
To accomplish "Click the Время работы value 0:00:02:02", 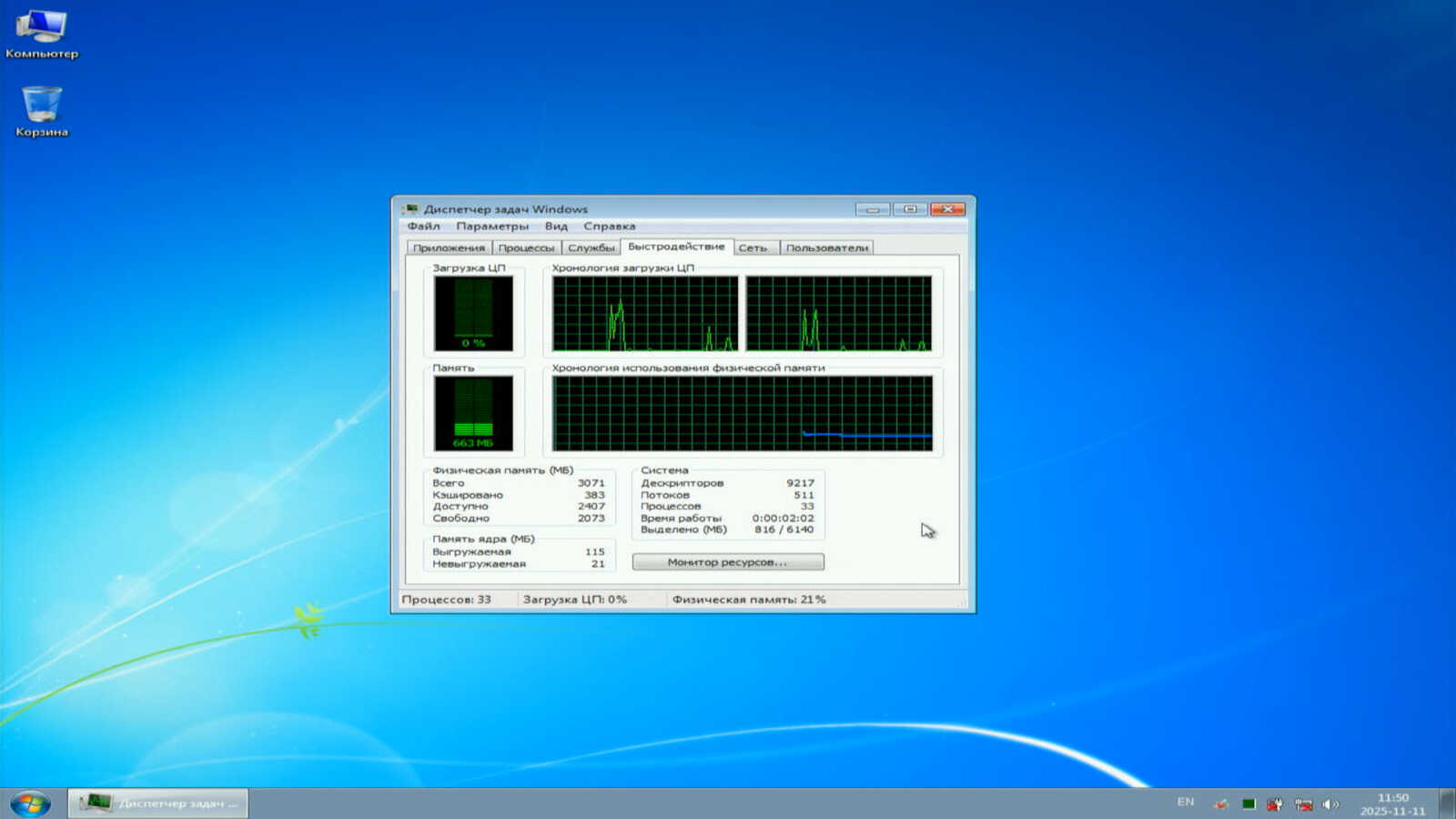I will [784, 519].
